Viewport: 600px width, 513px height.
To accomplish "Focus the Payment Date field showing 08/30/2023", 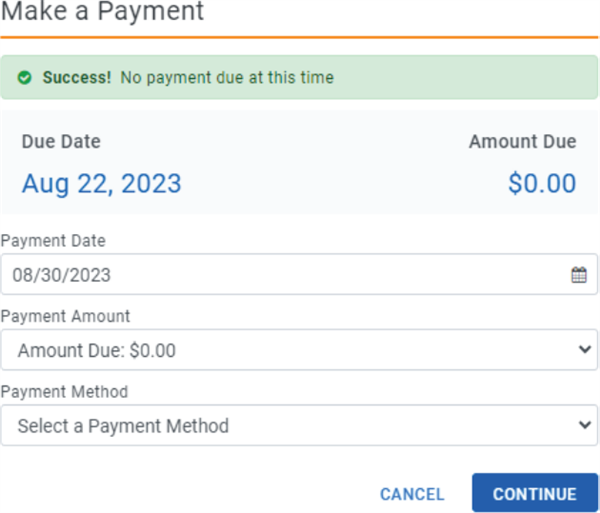I will coord(299,274).
